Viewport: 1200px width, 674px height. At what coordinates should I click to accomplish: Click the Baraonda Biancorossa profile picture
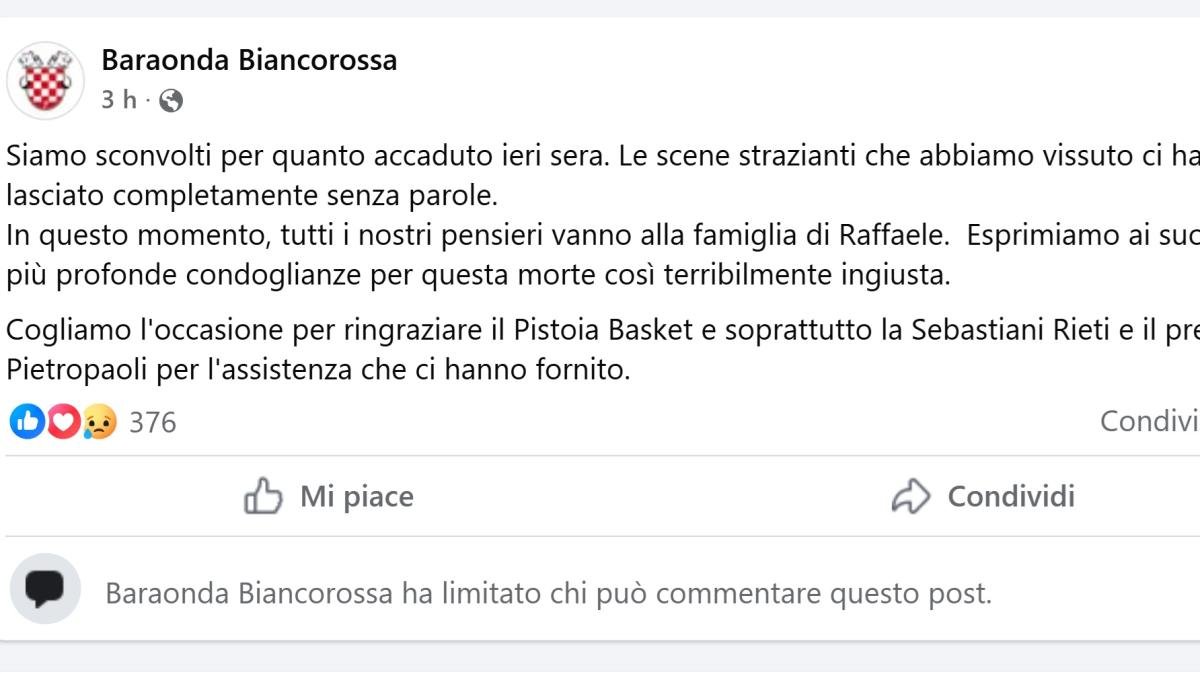coord(46,80)
